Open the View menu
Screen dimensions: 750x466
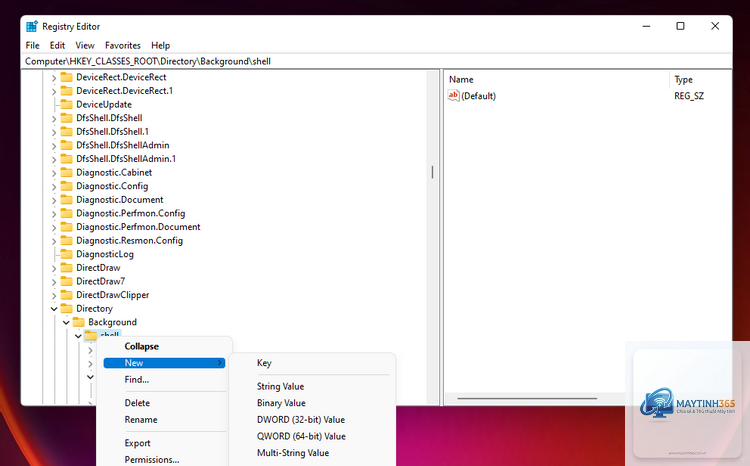point(85,45)
